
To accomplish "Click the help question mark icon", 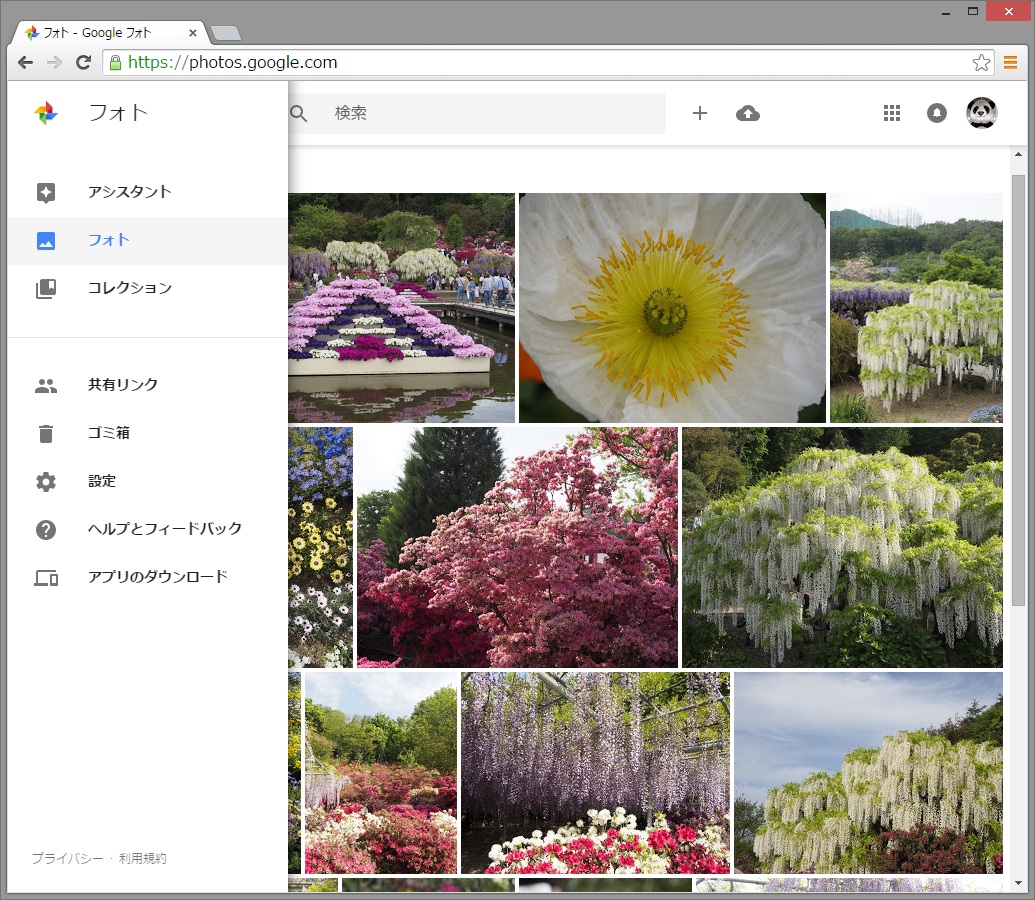I will pyautogui.click(x=46, y=530).
